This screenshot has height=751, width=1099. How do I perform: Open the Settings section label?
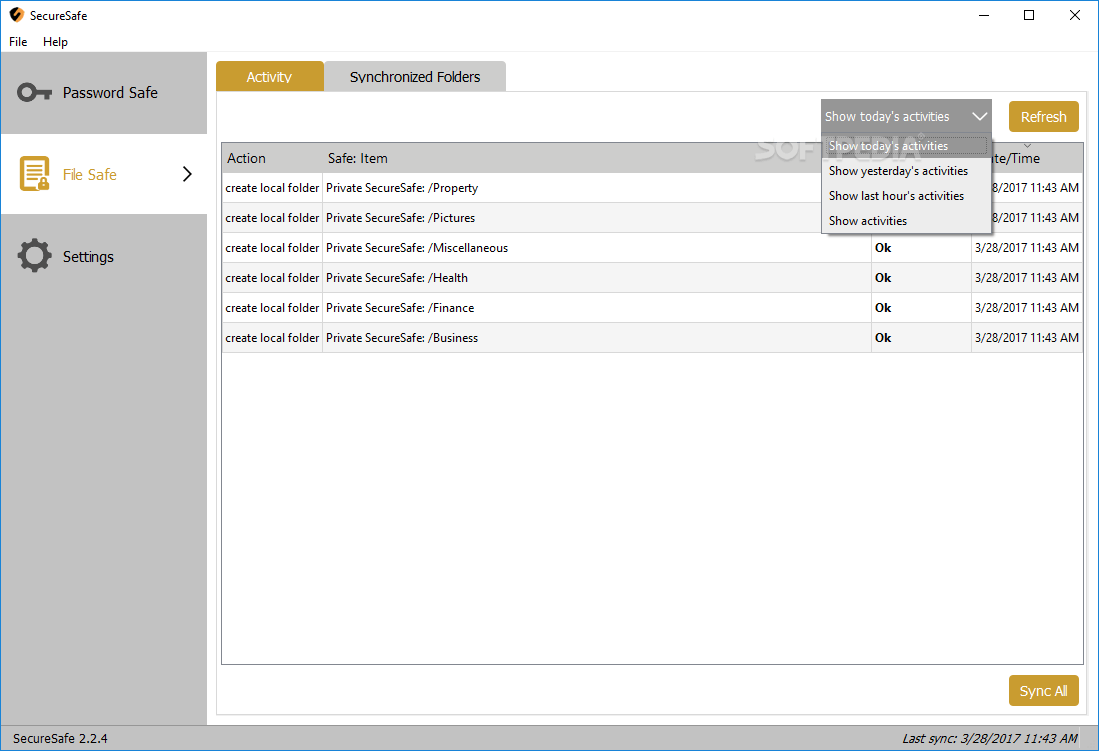tap(88, 257)
